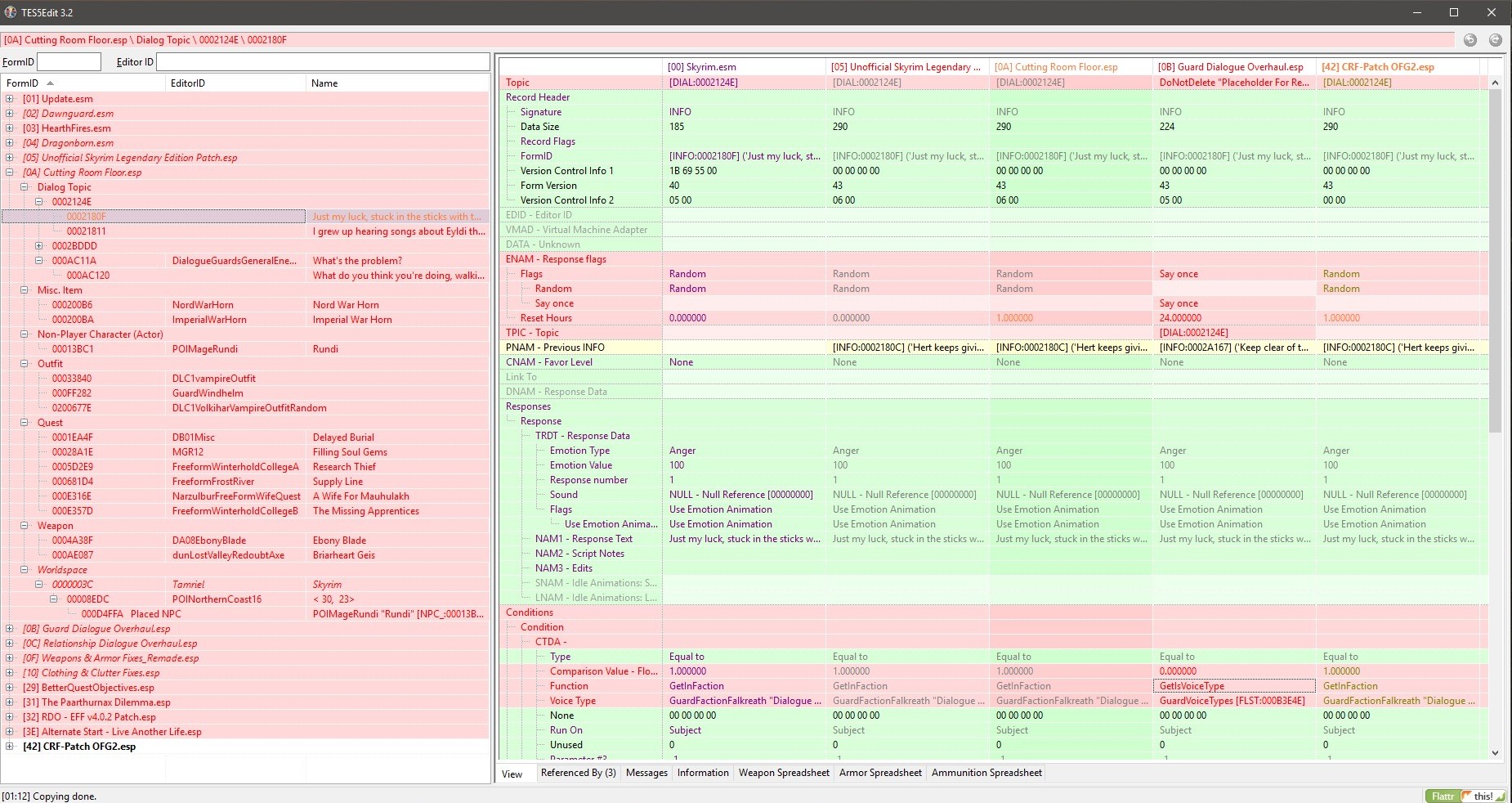Click the 'PNAM - Previous INFO' row label
This screenshot has width=1512, height=803.
point(556,348)
